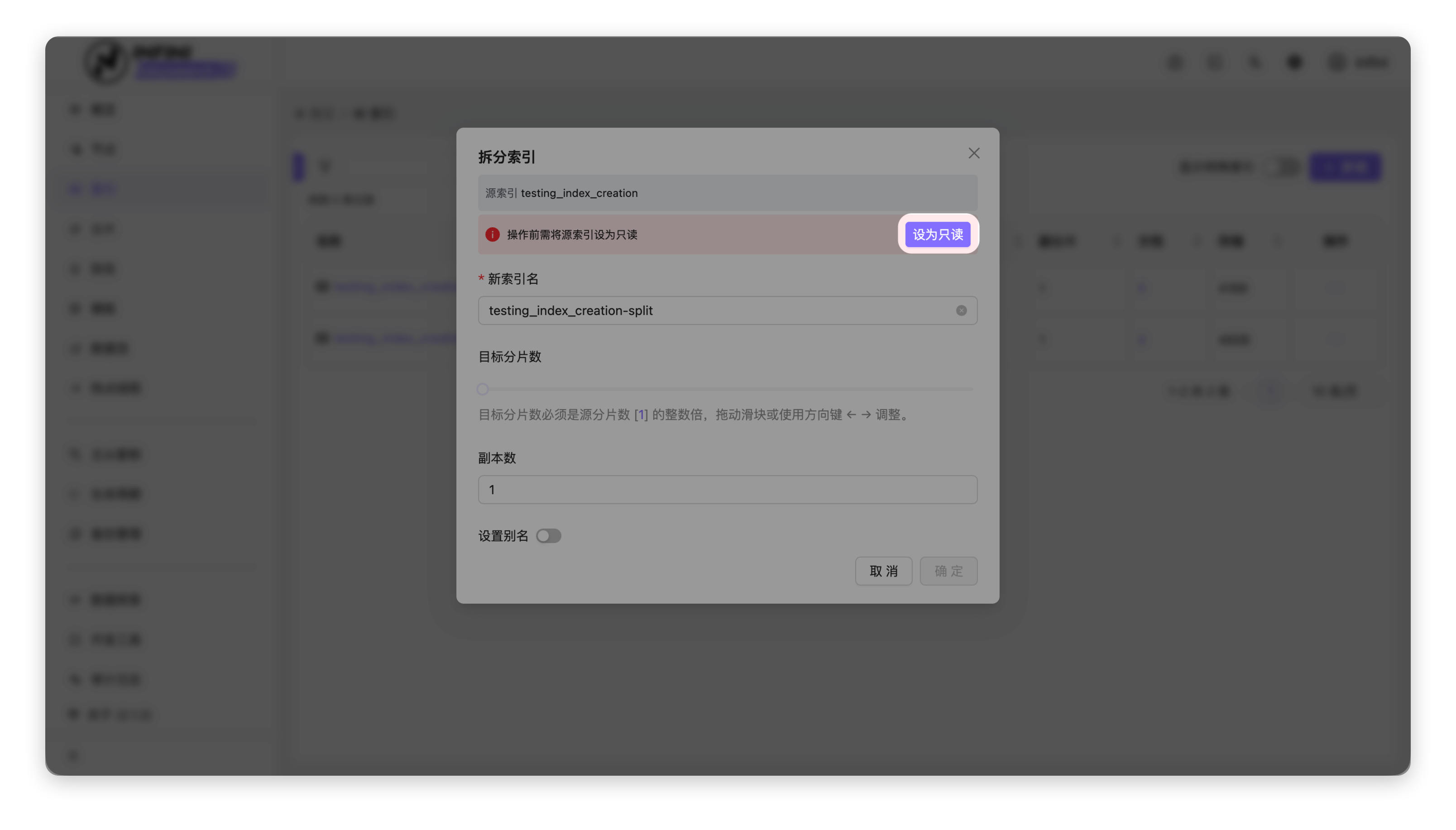Click the source shard count [1] link
The image size is (1456, 830).
click(x=641, y=415)
